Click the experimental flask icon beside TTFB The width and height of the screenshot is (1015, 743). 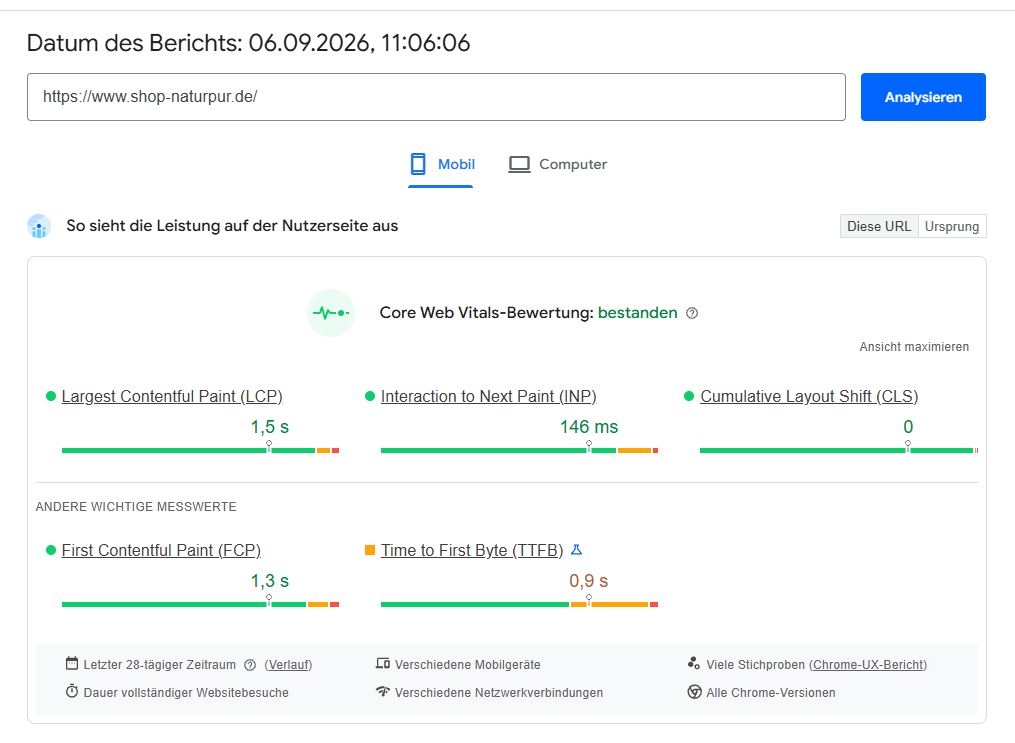point(576,549)
